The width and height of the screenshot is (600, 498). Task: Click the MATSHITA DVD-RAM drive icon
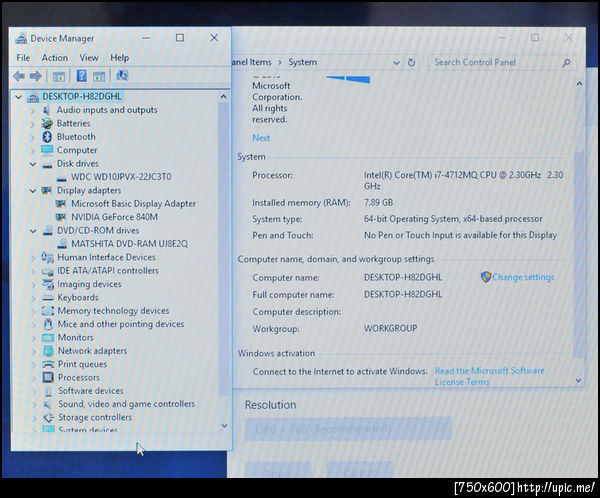click(62, 243)
